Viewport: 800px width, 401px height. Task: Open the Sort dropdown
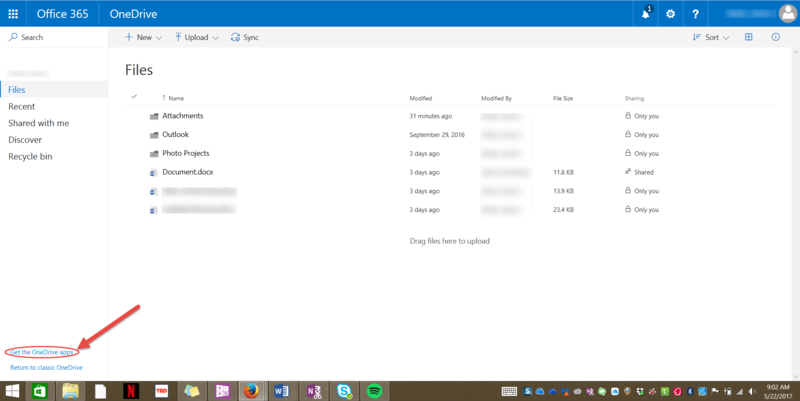pos(710,37)
